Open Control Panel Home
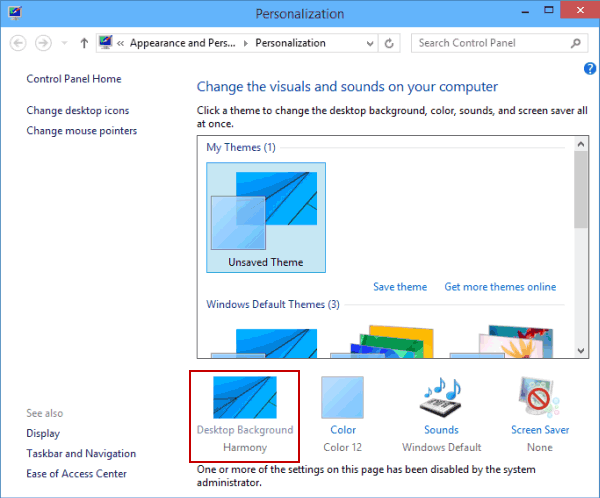 click(x=74, y=79)
